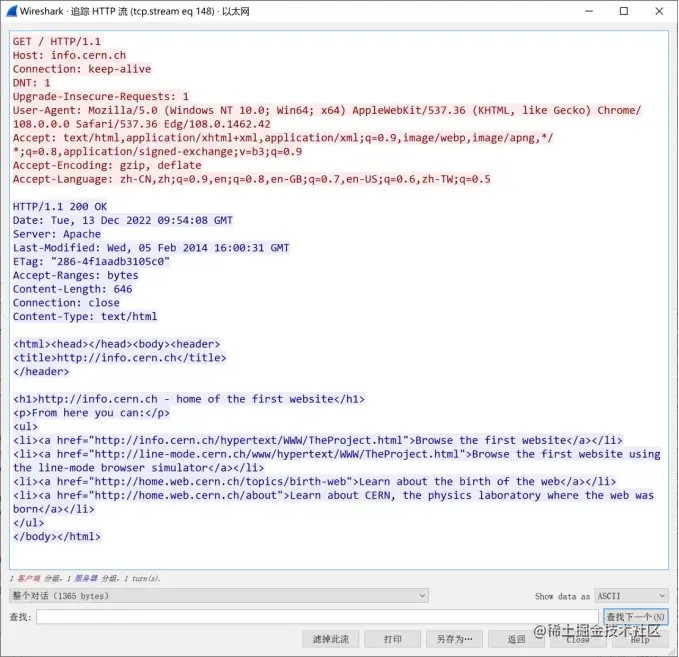Close the window with the X icon

(x=659, y=11)
